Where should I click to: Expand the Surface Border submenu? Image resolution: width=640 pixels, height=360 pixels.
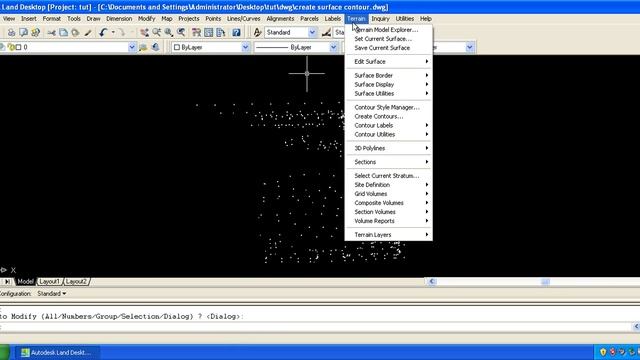389,76
